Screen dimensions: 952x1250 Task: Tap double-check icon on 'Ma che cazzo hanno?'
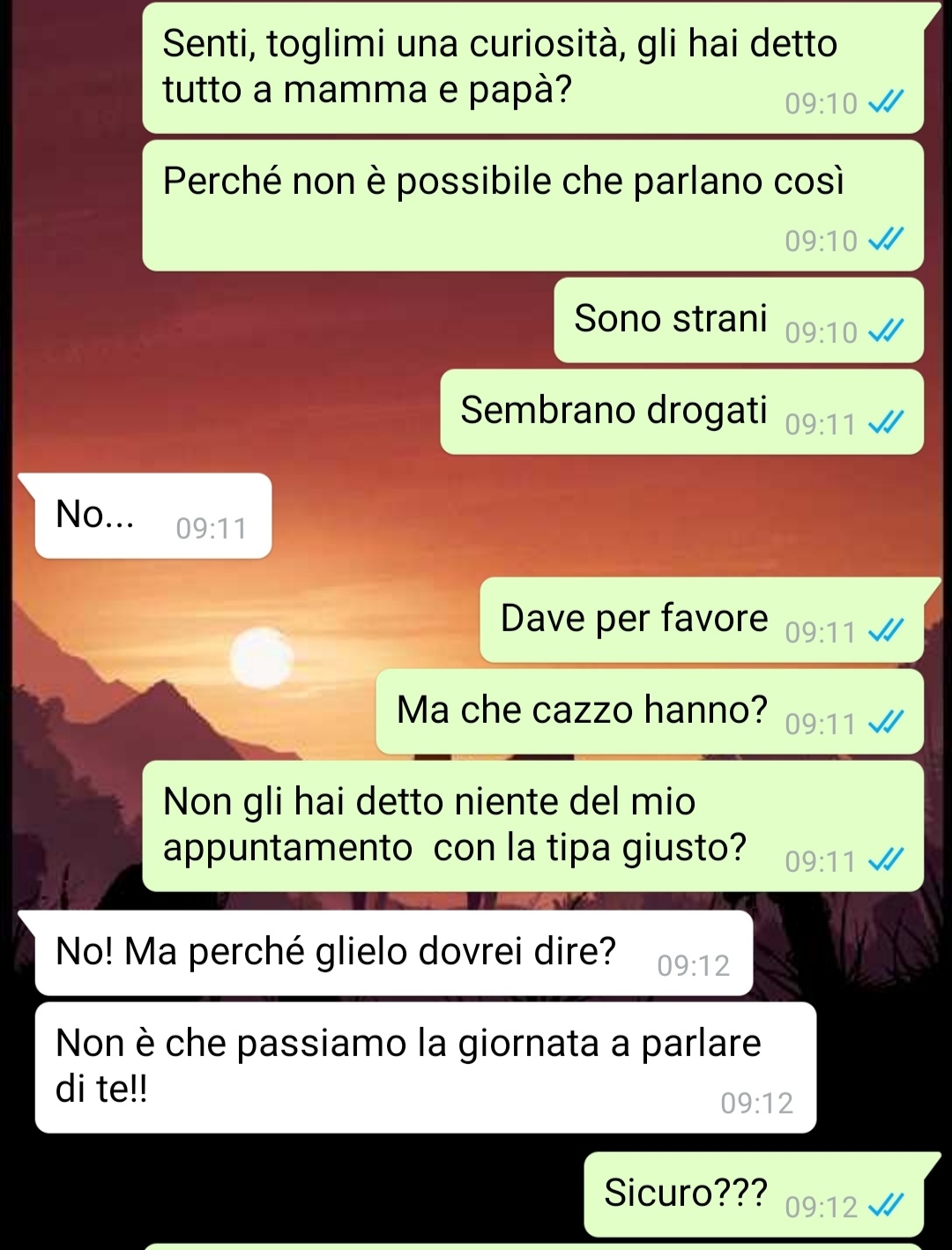[x=886, y=724]
